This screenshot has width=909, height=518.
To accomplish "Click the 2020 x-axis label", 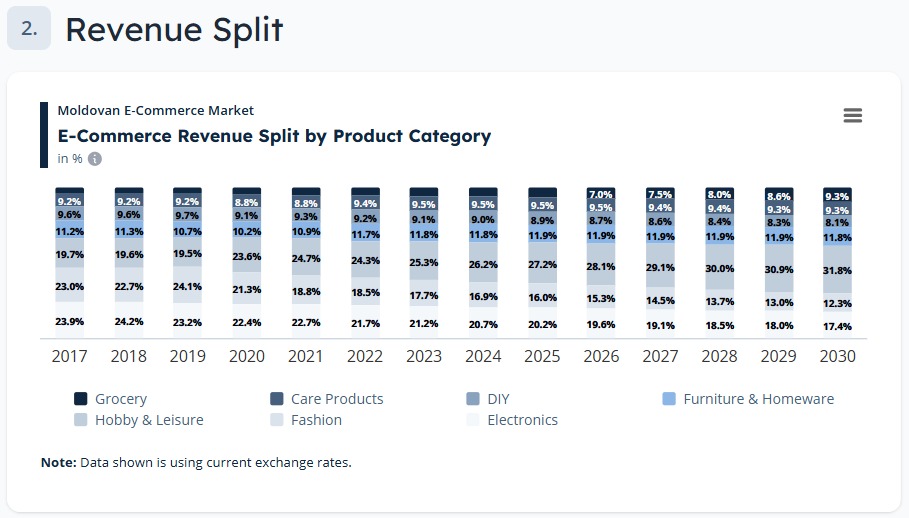I will click(247, 356).
